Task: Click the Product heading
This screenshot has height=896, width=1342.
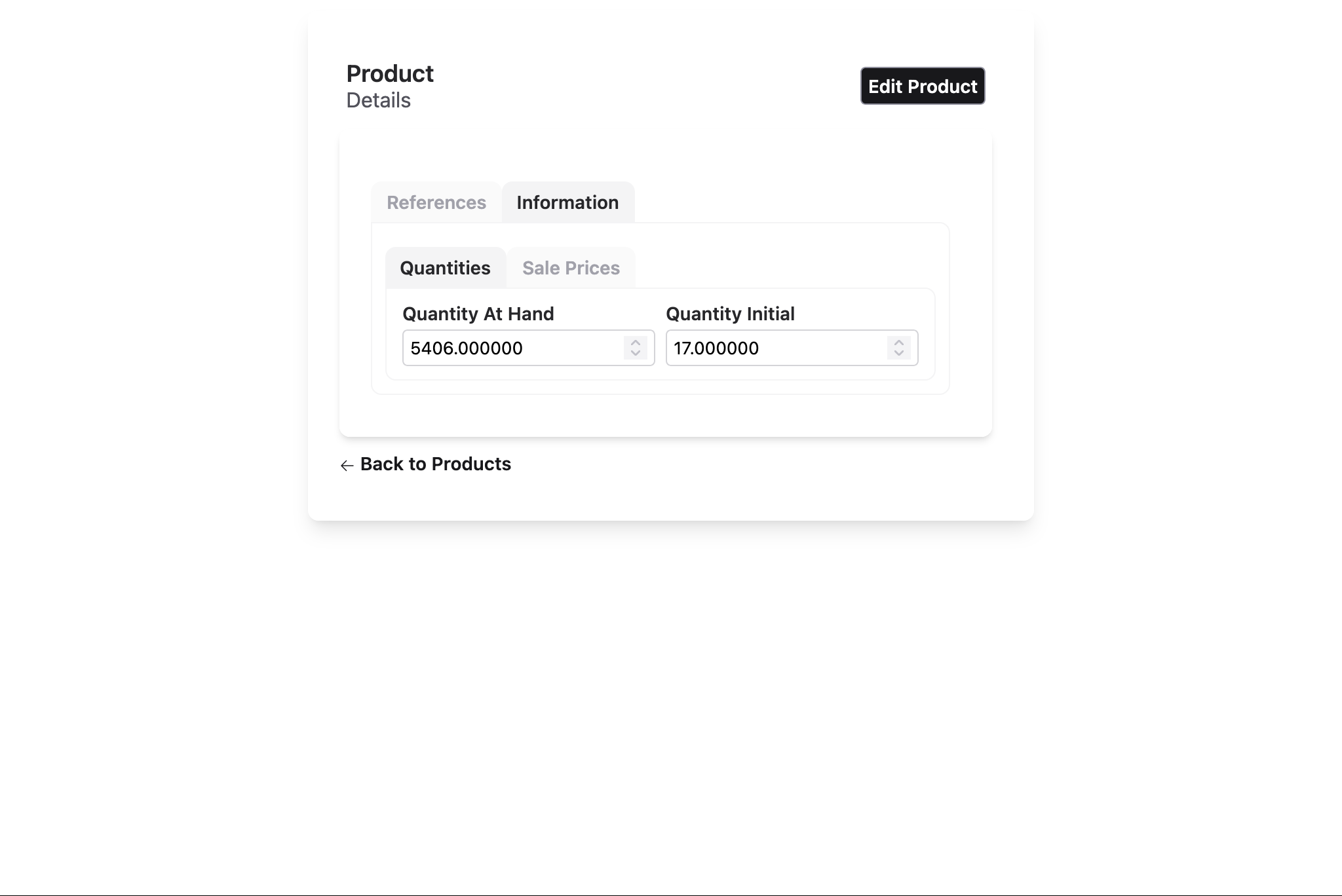Action: point(390,73)
